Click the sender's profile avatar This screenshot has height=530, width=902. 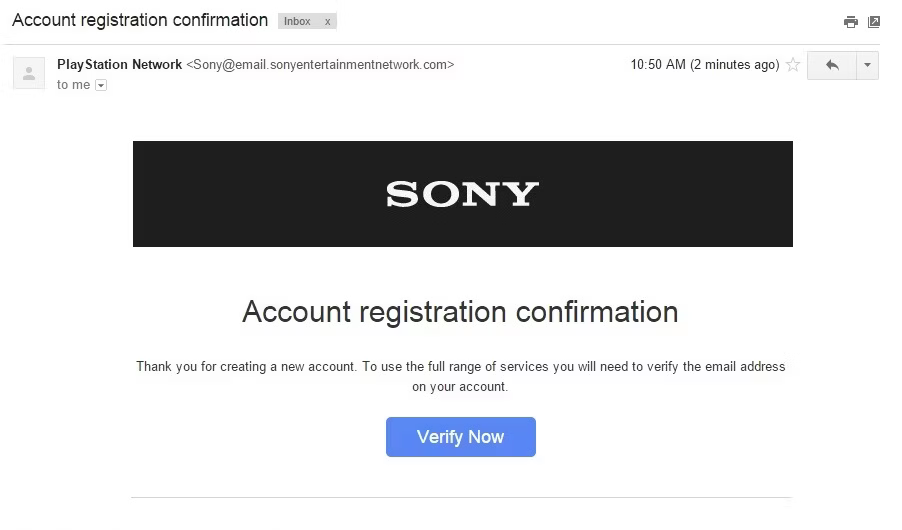(x=29, y=73)
